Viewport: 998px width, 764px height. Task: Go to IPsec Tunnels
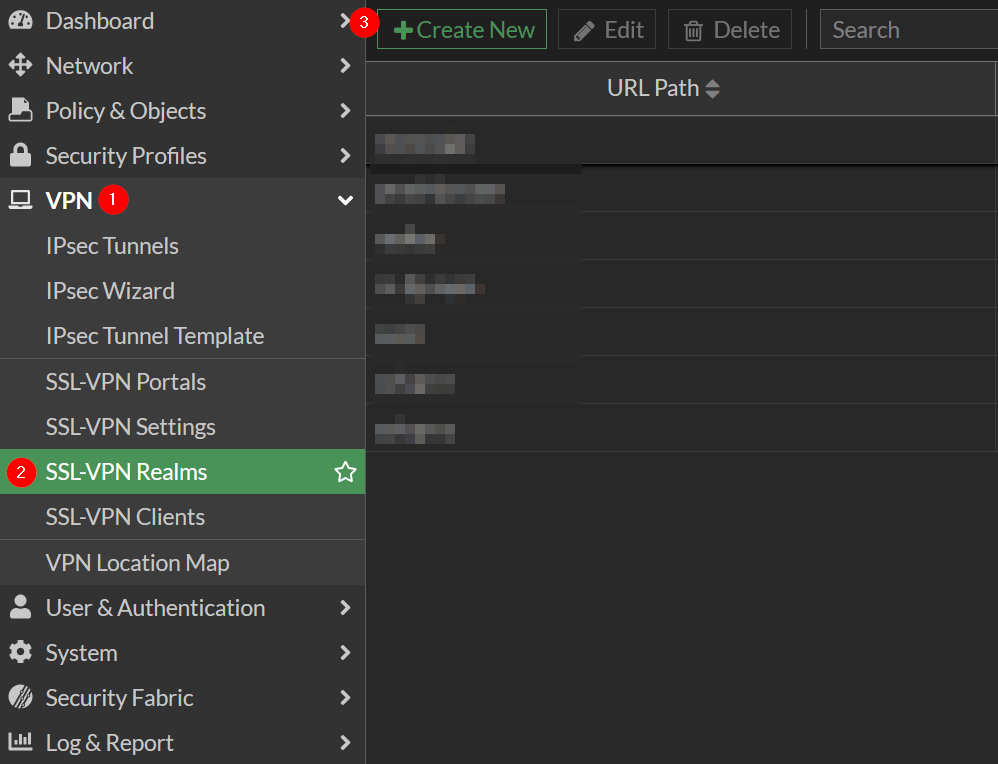pos(112,246)
